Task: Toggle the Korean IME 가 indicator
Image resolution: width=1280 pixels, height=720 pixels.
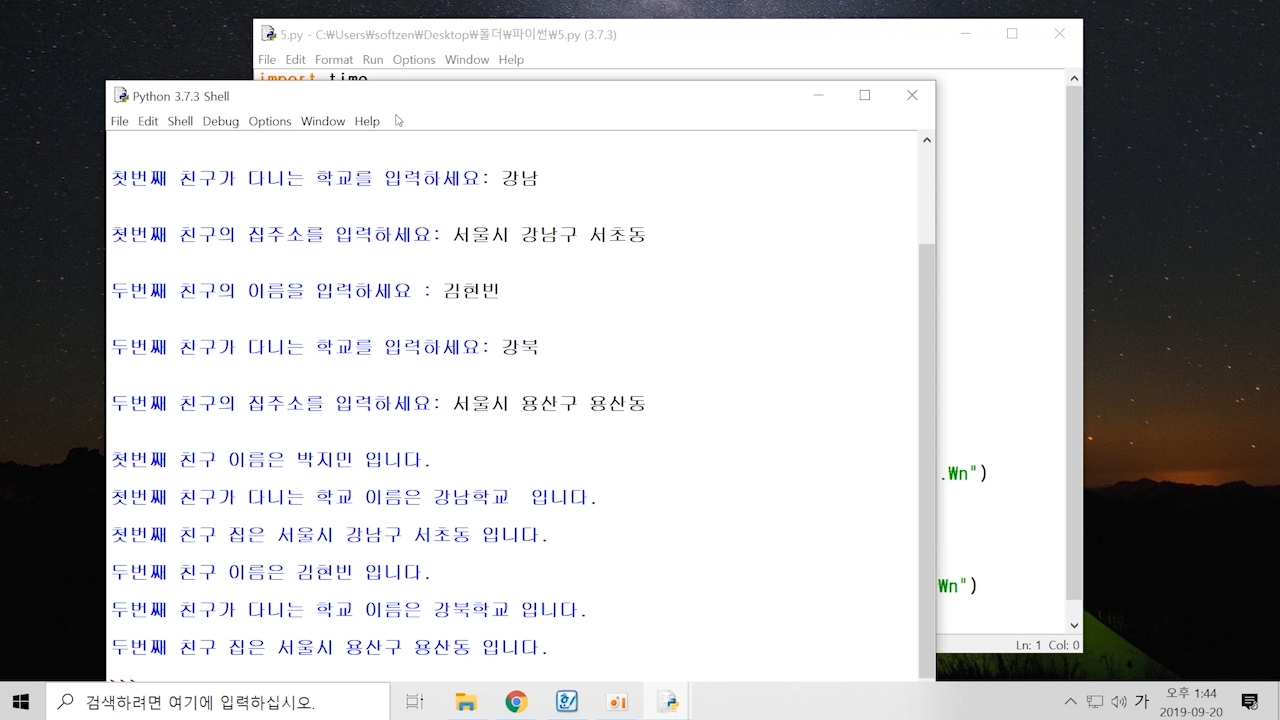Action: (1142, 702)
